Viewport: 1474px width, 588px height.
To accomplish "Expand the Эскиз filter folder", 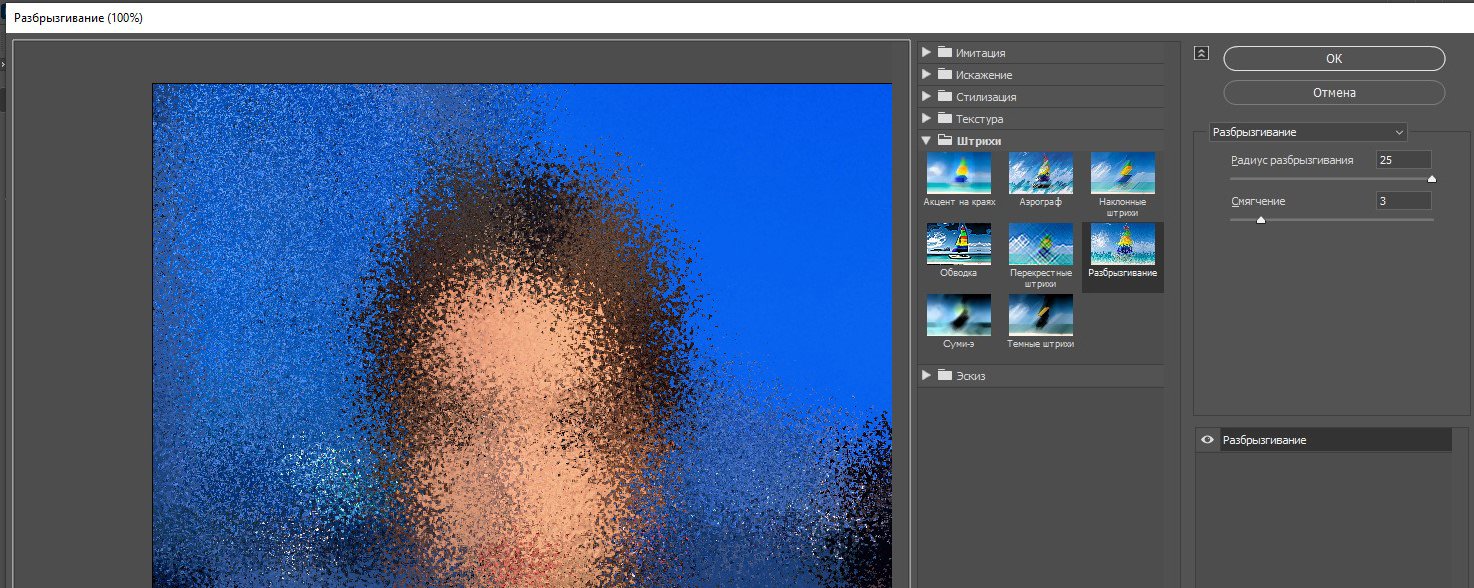I will 926,375.
